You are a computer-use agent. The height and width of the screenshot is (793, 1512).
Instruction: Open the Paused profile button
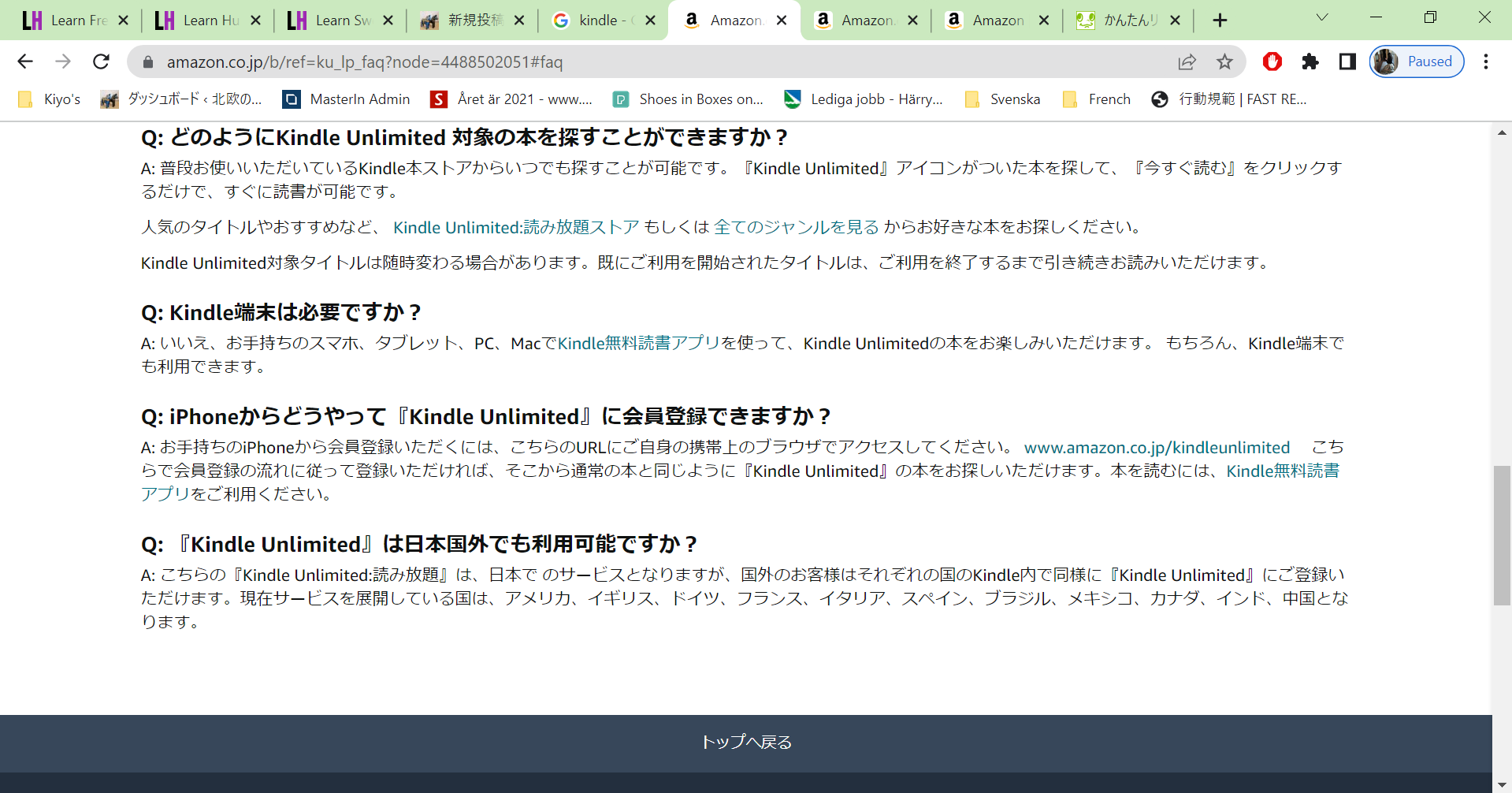click(1417, 61)
